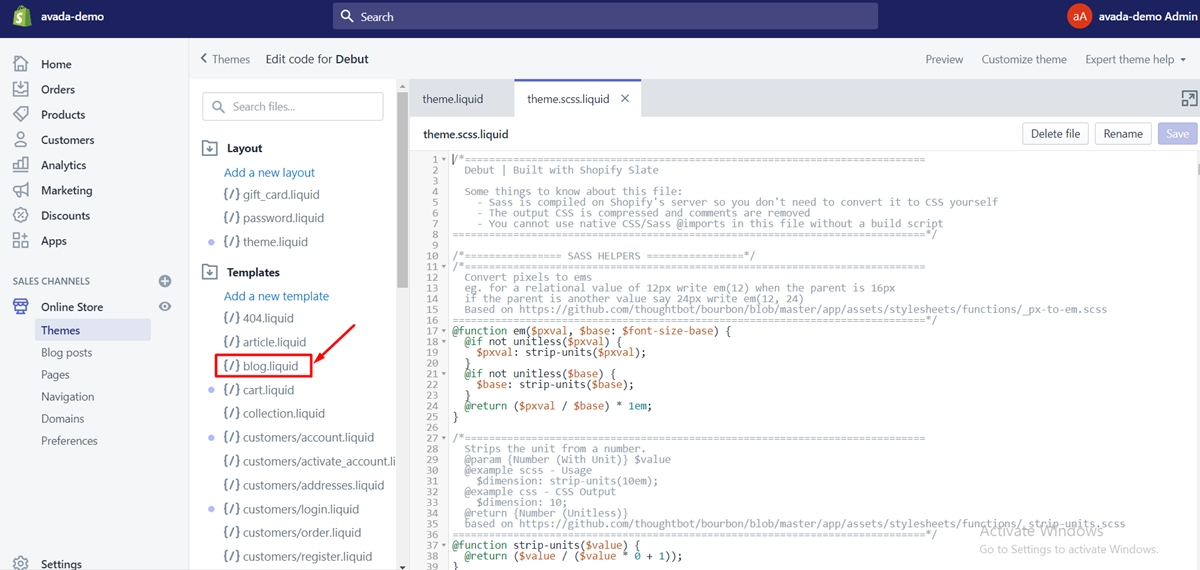Click Customize theme

(x=1024, y=59)
